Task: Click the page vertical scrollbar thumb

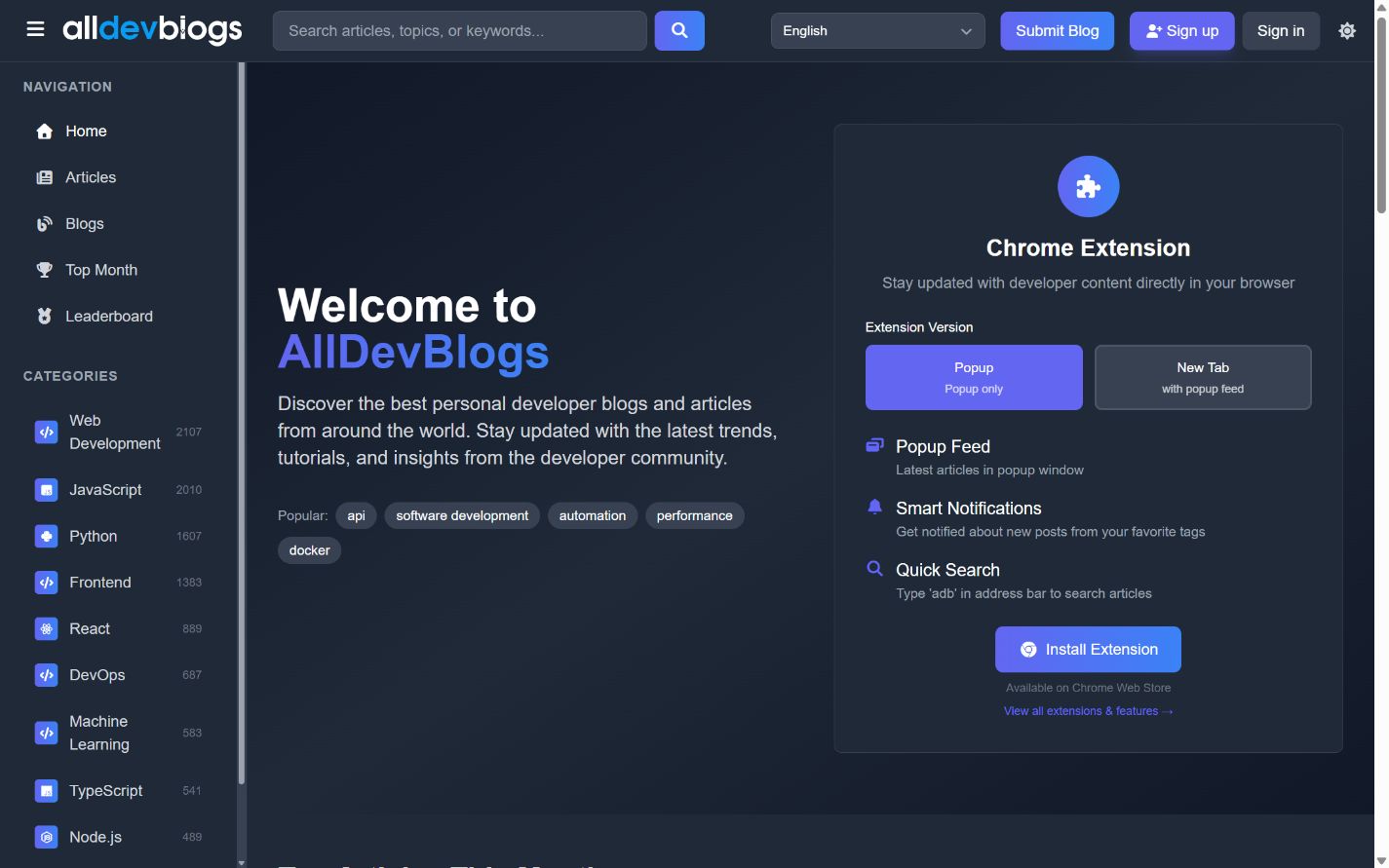Action: click(x=1381, y=114)
